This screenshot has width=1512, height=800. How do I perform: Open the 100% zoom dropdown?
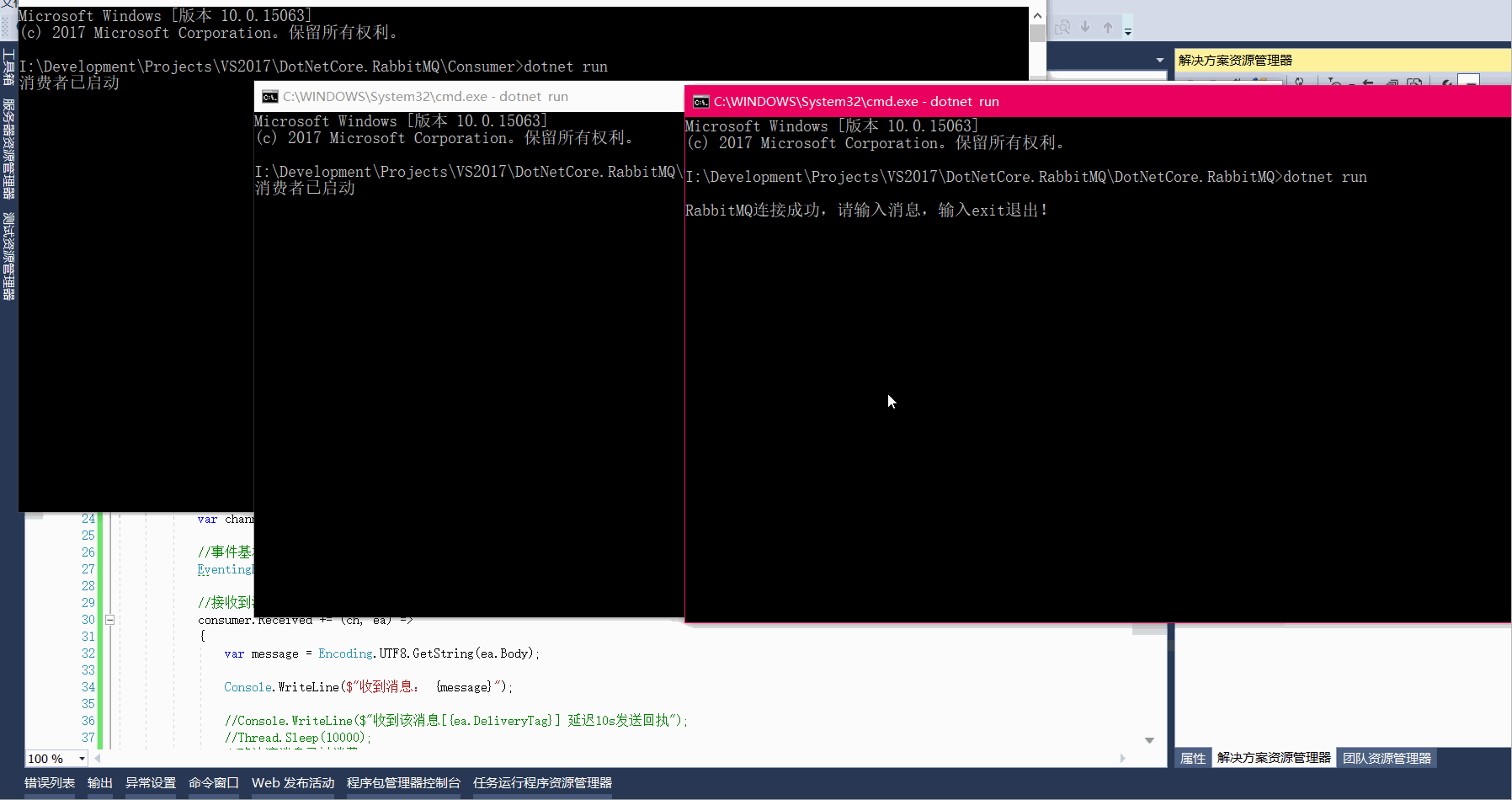81,758
